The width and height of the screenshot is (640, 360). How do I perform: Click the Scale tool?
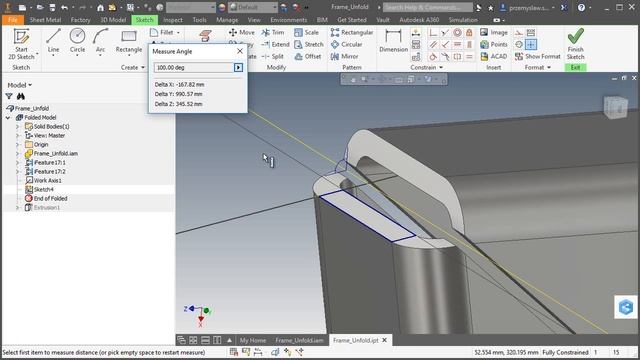[306, 32]
